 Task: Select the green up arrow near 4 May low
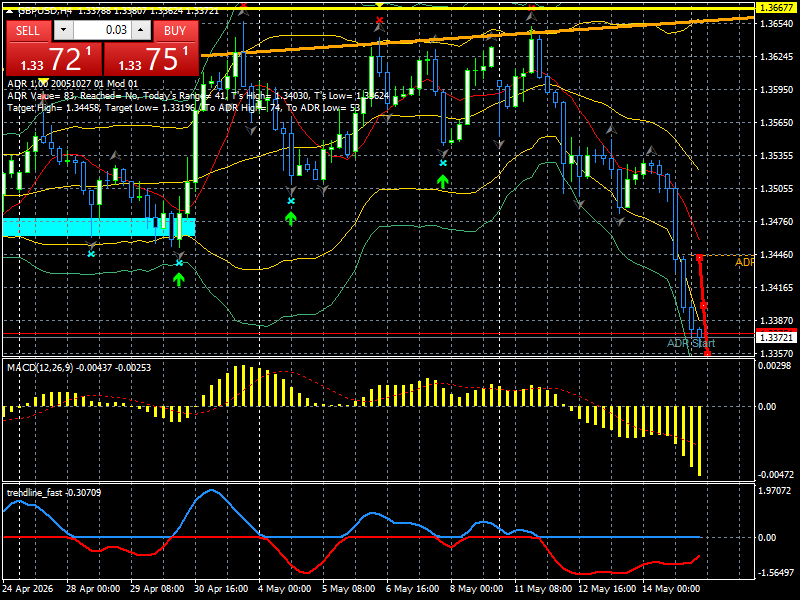coord(291,219)
